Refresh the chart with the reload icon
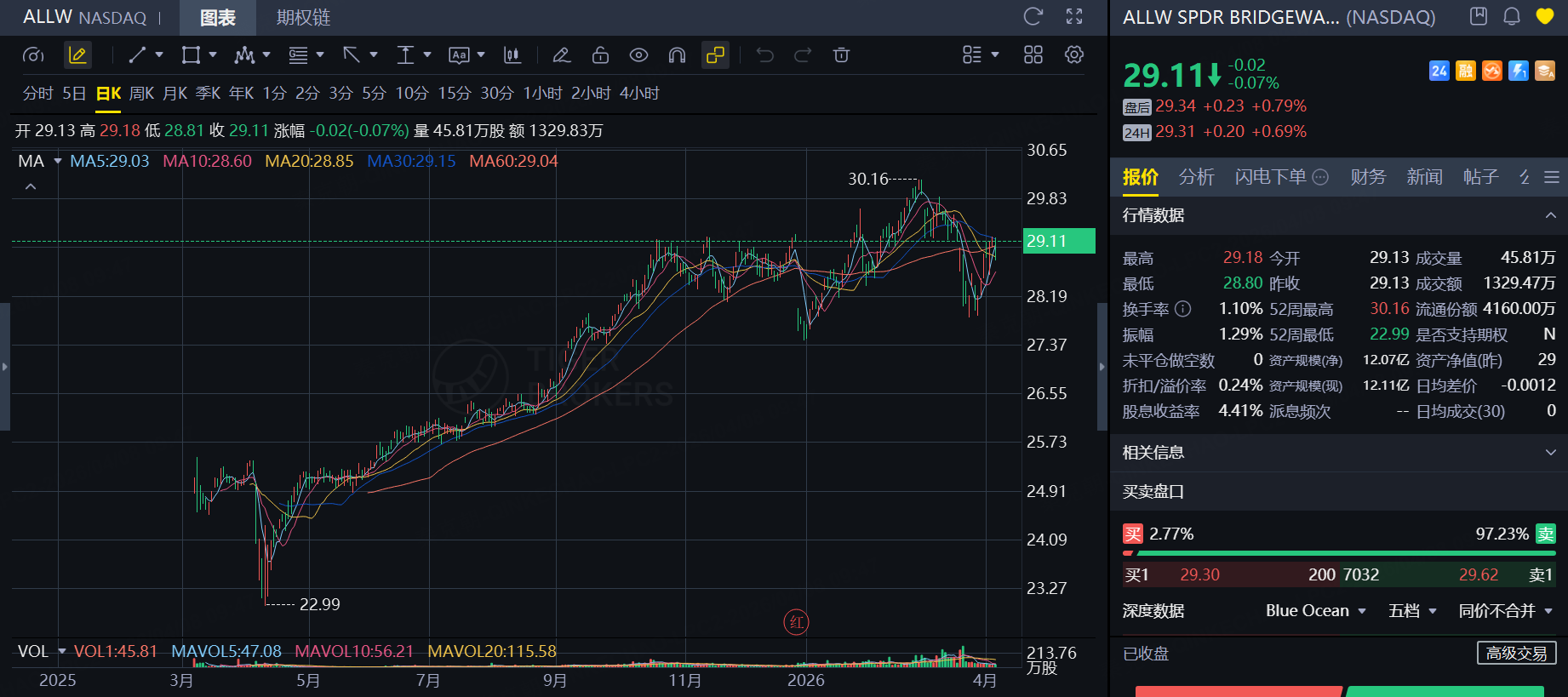The width and height of the screenshot is (1568, 697). (x=1033, y=16)
